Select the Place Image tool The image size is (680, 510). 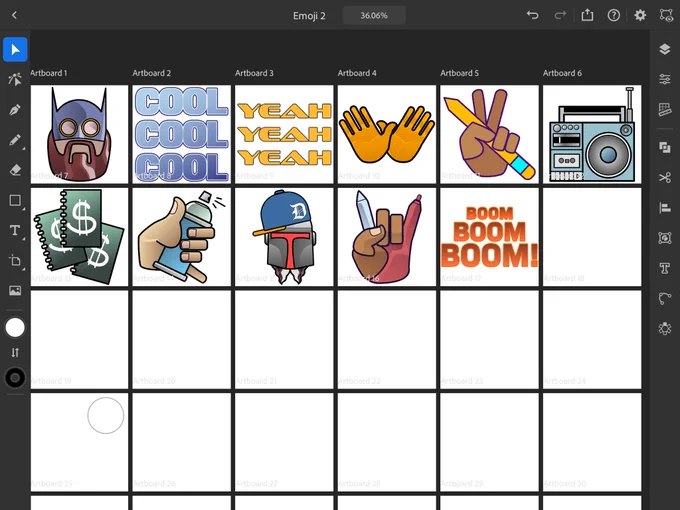click(15, 291)
